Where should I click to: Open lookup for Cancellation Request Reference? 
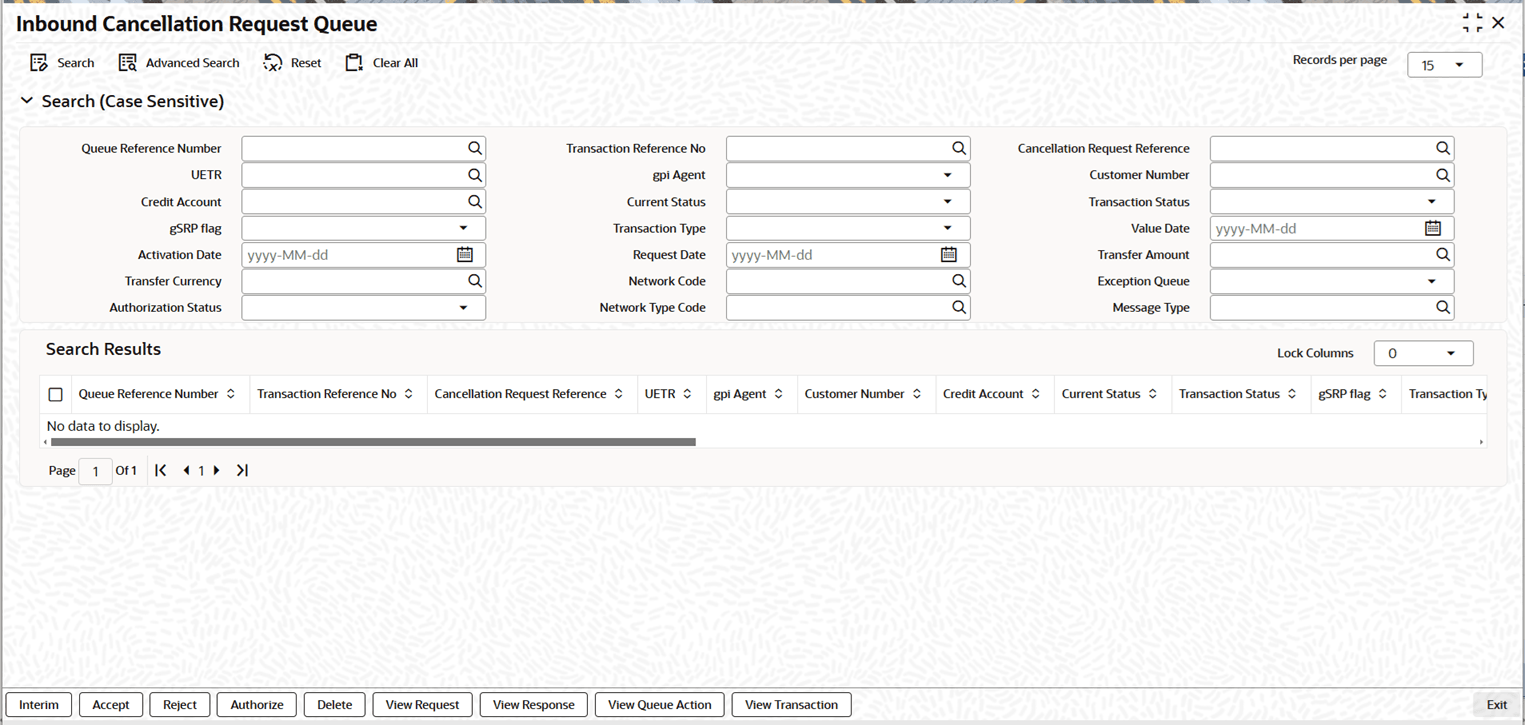coord(1443,148)
